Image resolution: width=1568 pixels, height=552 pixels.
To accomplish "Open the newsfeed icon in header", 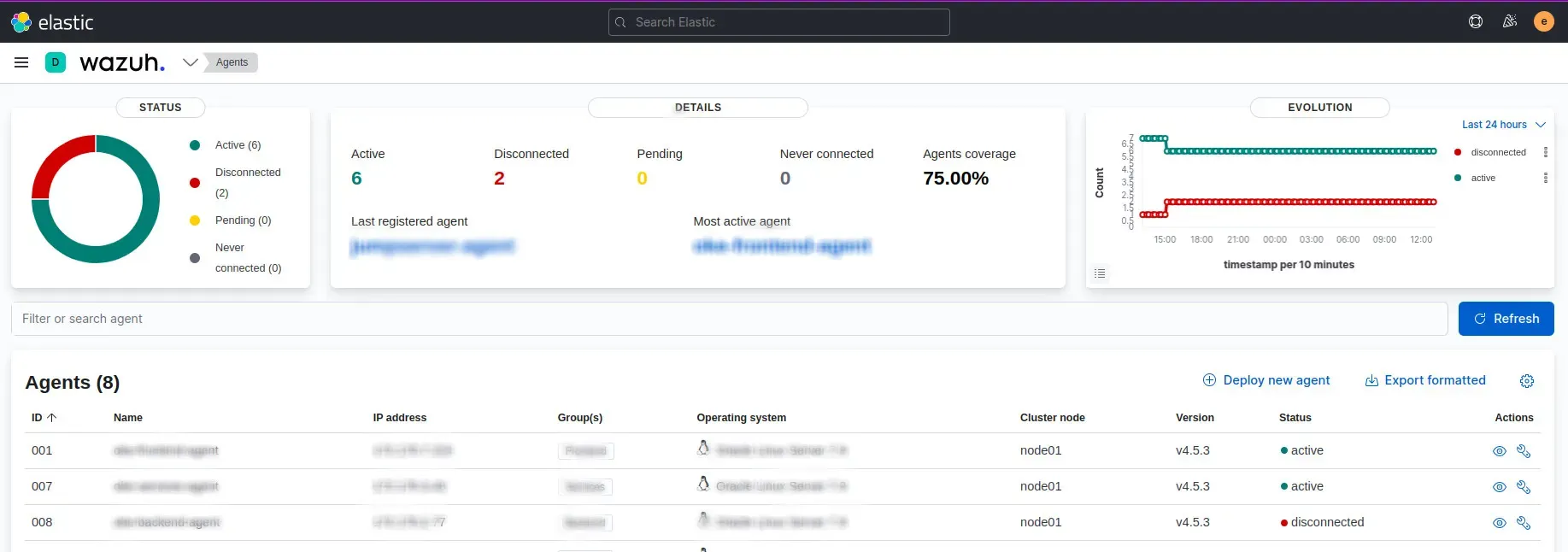I will (1510, 22).
